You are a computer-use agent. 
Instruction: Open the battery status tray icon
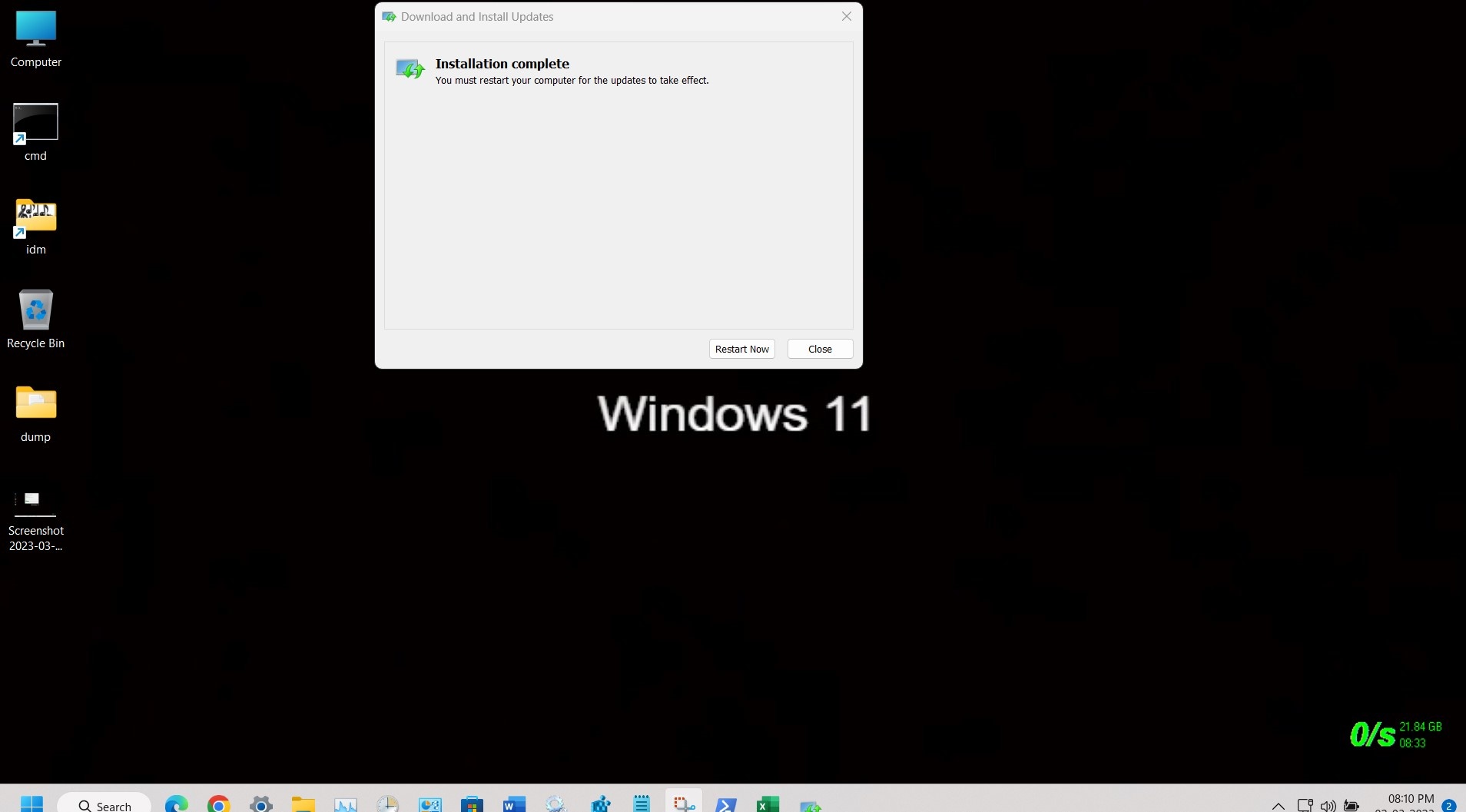point(1352,806)
